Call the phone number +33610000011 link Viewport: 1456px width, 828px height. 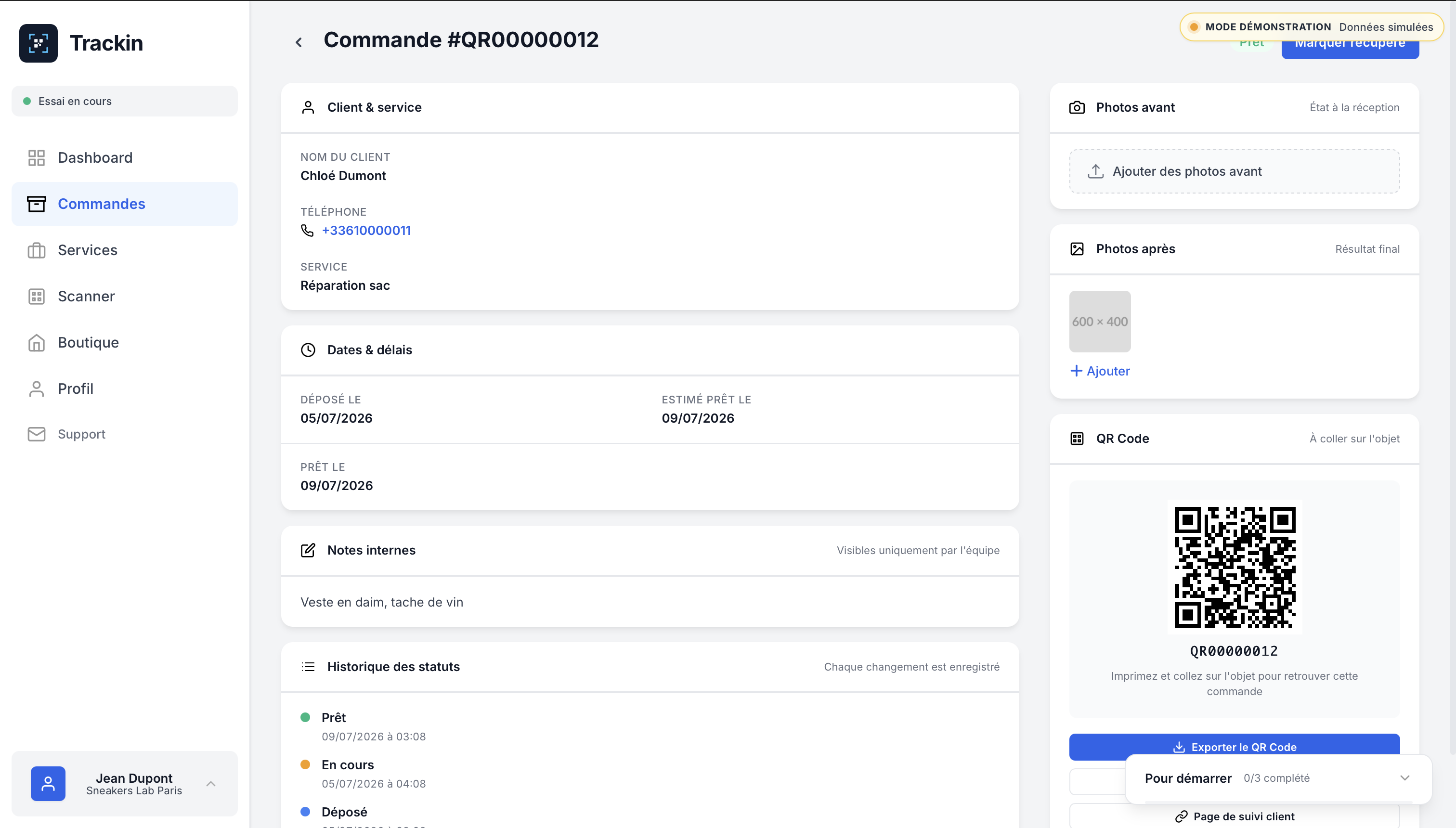point(366,230)
